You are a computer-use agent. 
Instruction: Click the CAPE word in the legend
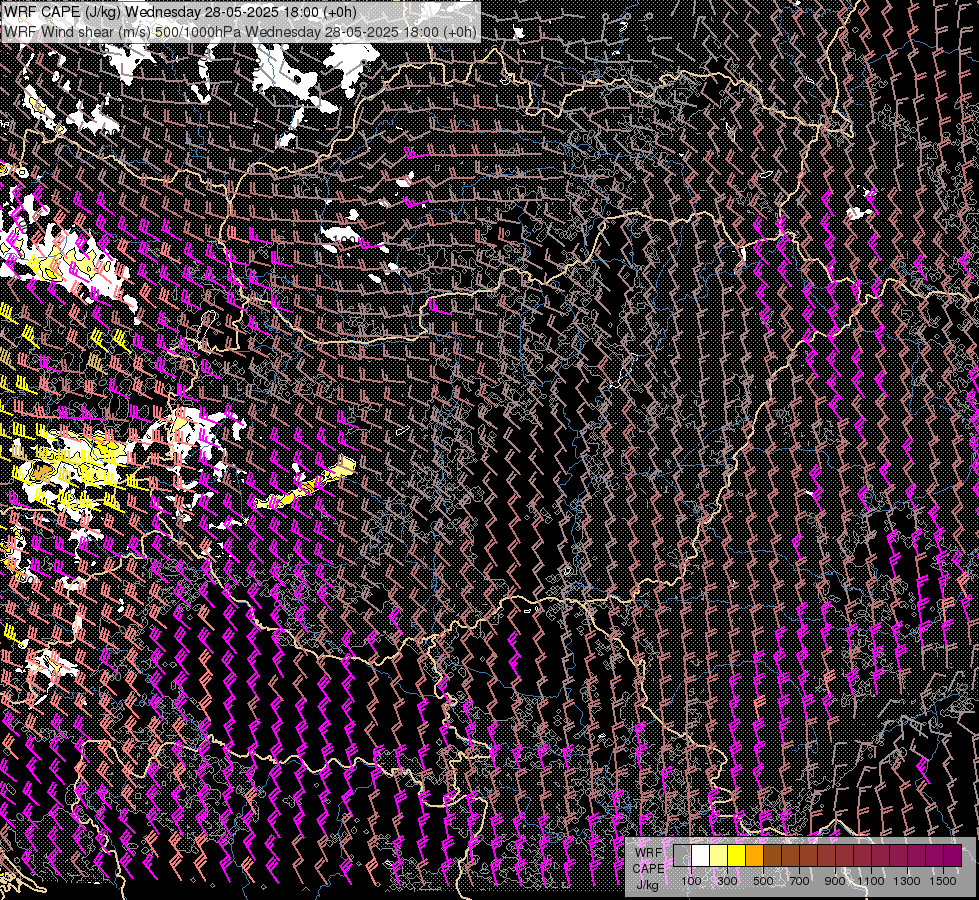(649, 869)
